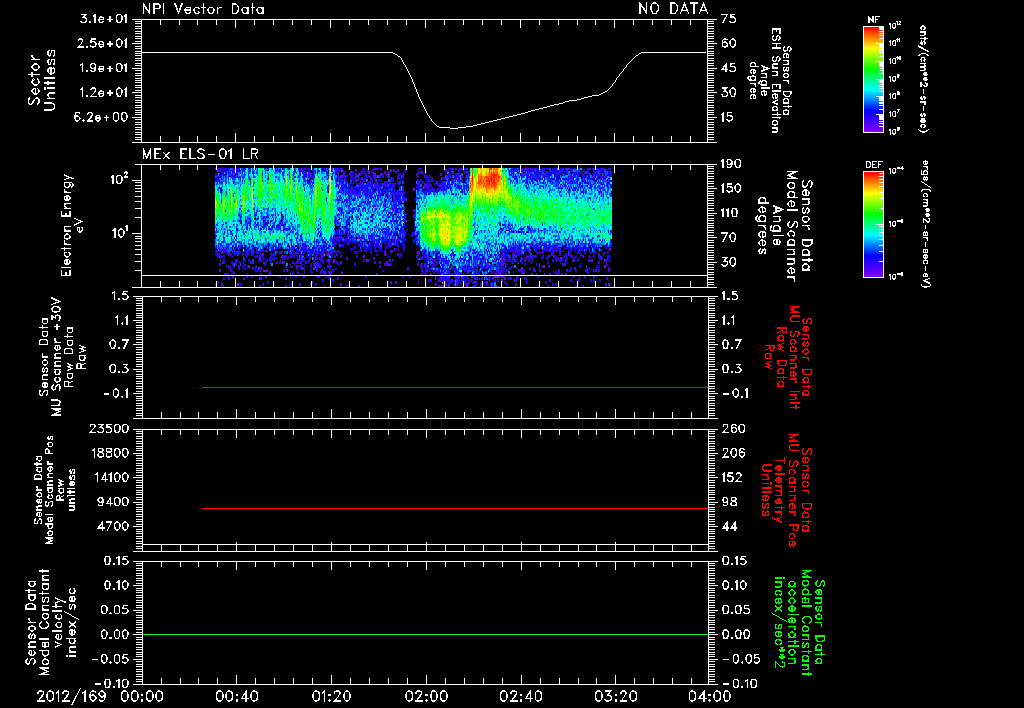The width and height of the screenshot is (1024, 708).
Task: Click the 110 scanner angle tick
Action: 732,213
